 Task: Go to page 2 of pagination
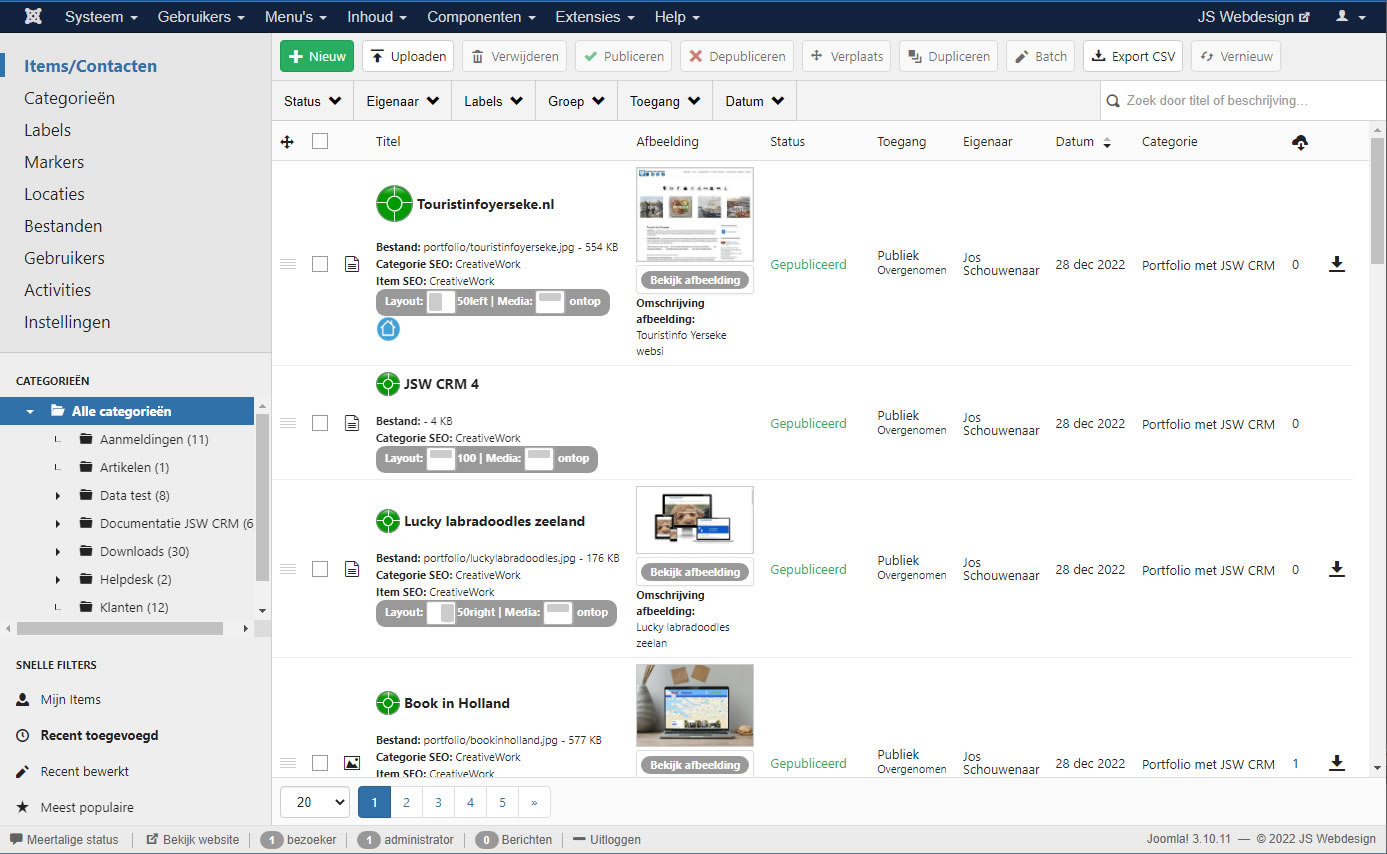click(x=406, y=802)
